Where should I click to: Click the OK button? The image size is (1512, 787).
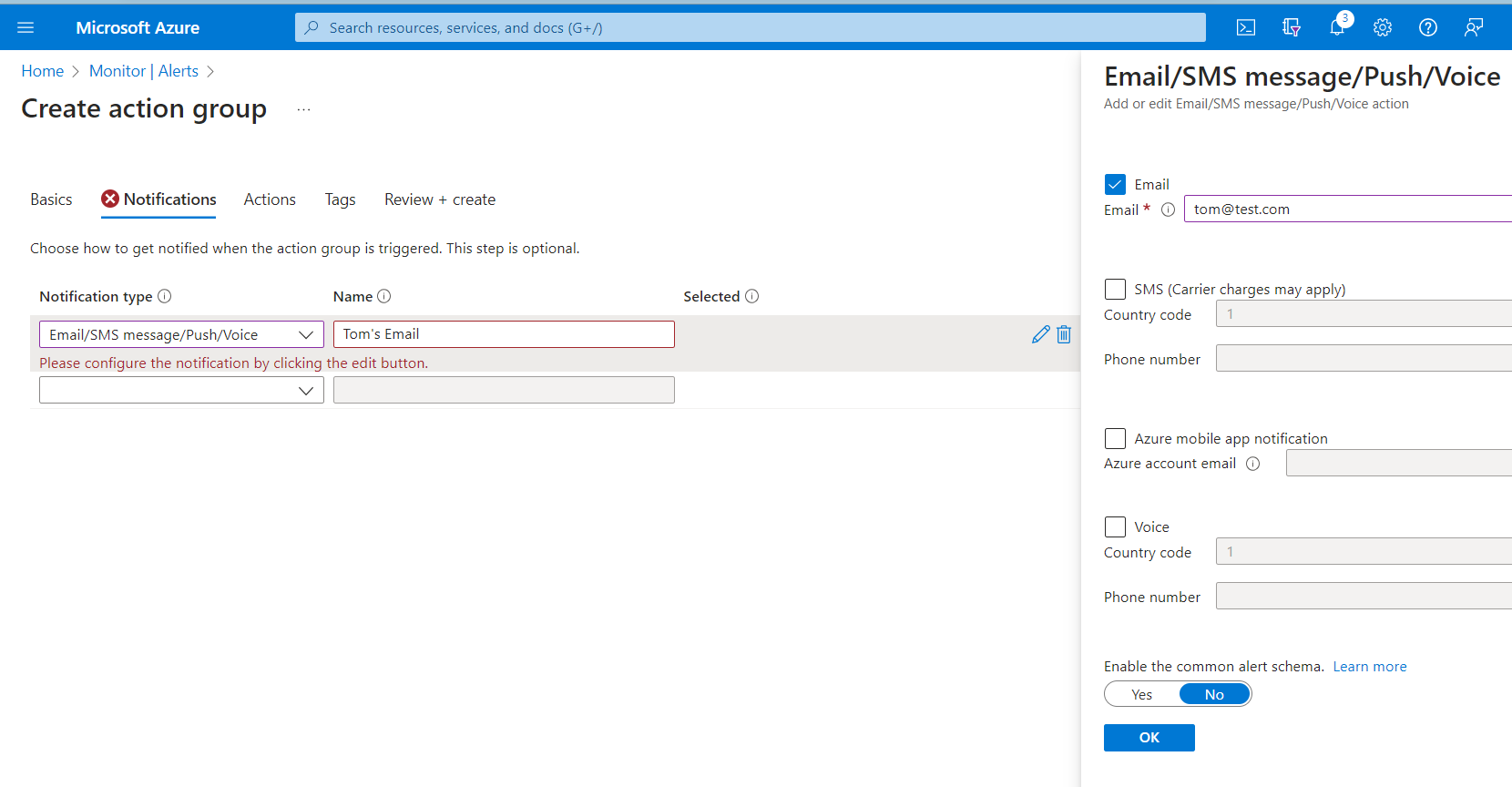(1149, 738)
